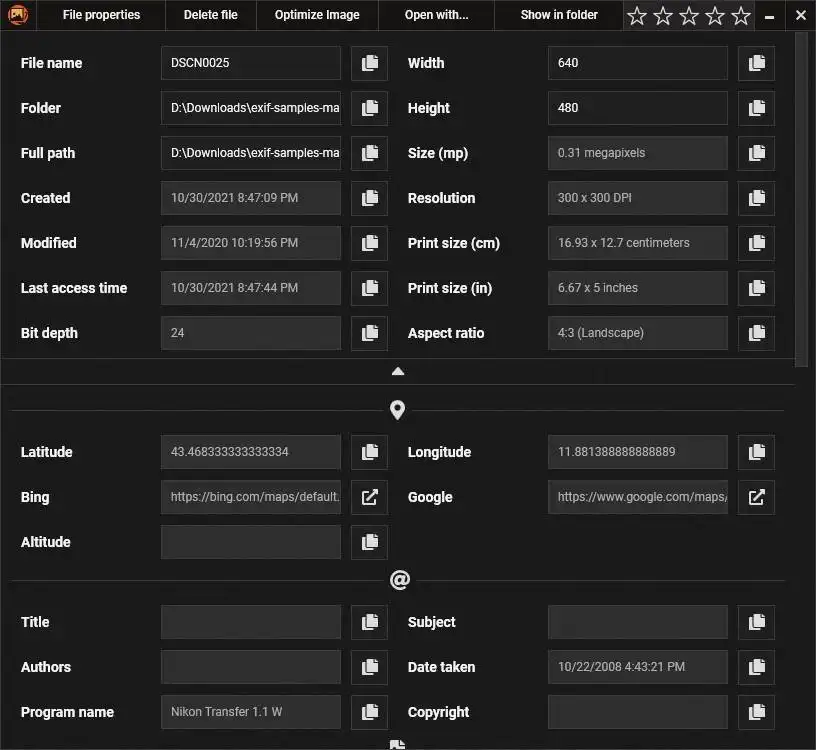
Task: Copy the File name value
Action: pyautogui.click(x=369, y=63)
